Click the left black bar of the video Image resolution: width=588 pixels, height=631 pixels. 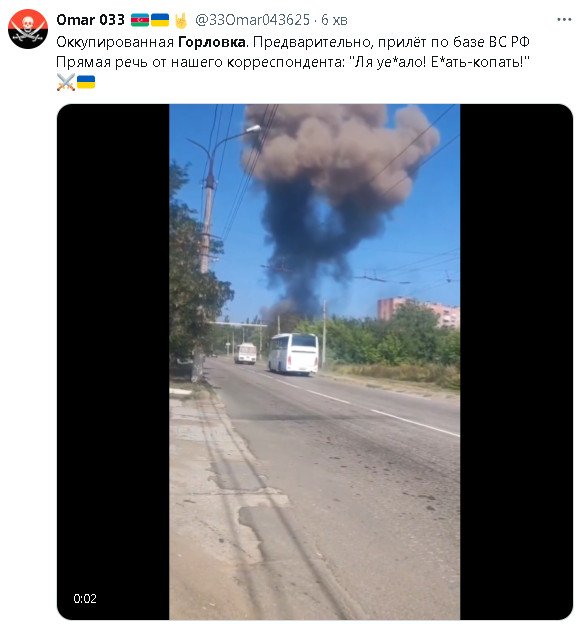113,362
